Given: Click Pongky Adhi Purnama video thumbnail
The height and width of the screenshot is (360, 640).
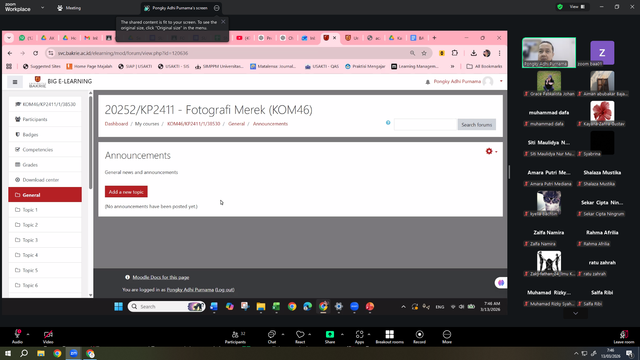Looking at the screenshot, I should coord(549,53).
